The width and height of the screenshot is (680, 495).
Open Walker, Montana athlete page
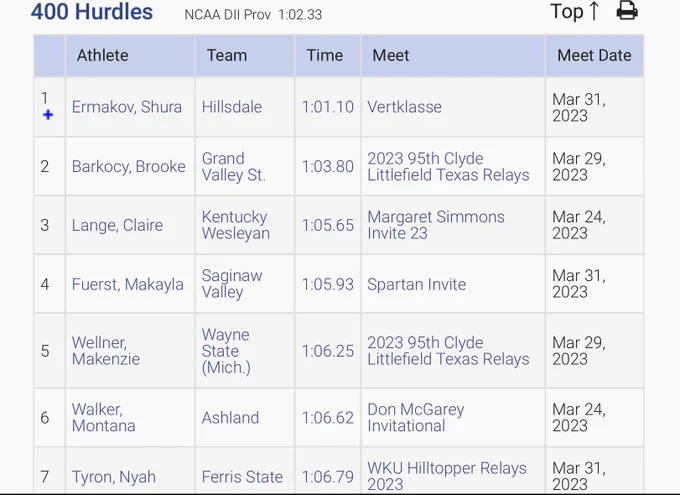[104, 418]
